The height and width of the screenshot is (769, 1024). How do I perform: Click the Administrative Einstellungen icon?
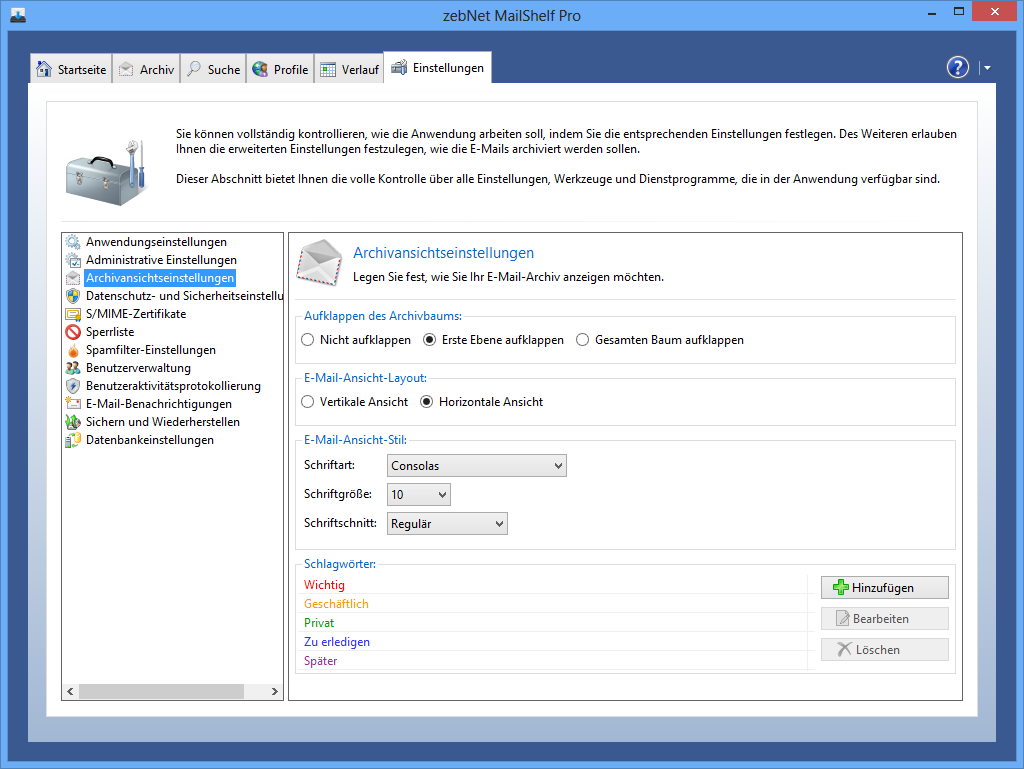pos(73,260)
